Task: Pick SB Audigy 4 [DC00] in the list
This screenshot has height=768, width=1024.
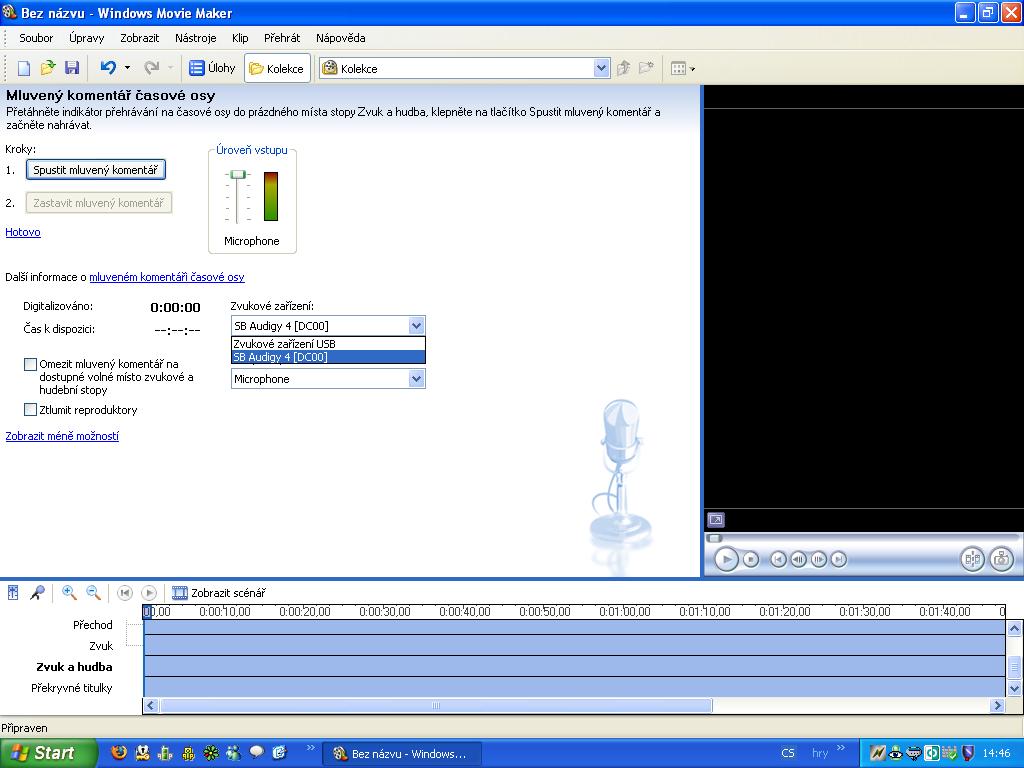Action: [328, 357]
